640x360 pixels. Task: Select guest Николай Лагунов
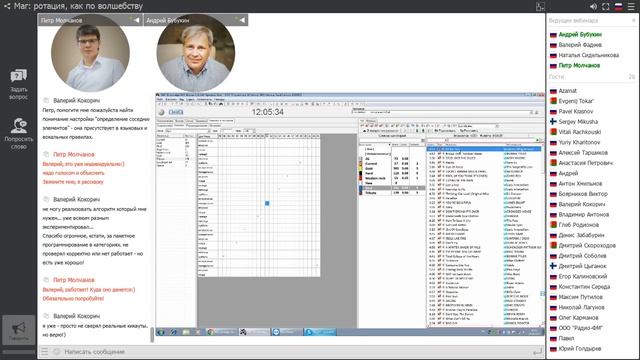(x=581, y=307)
